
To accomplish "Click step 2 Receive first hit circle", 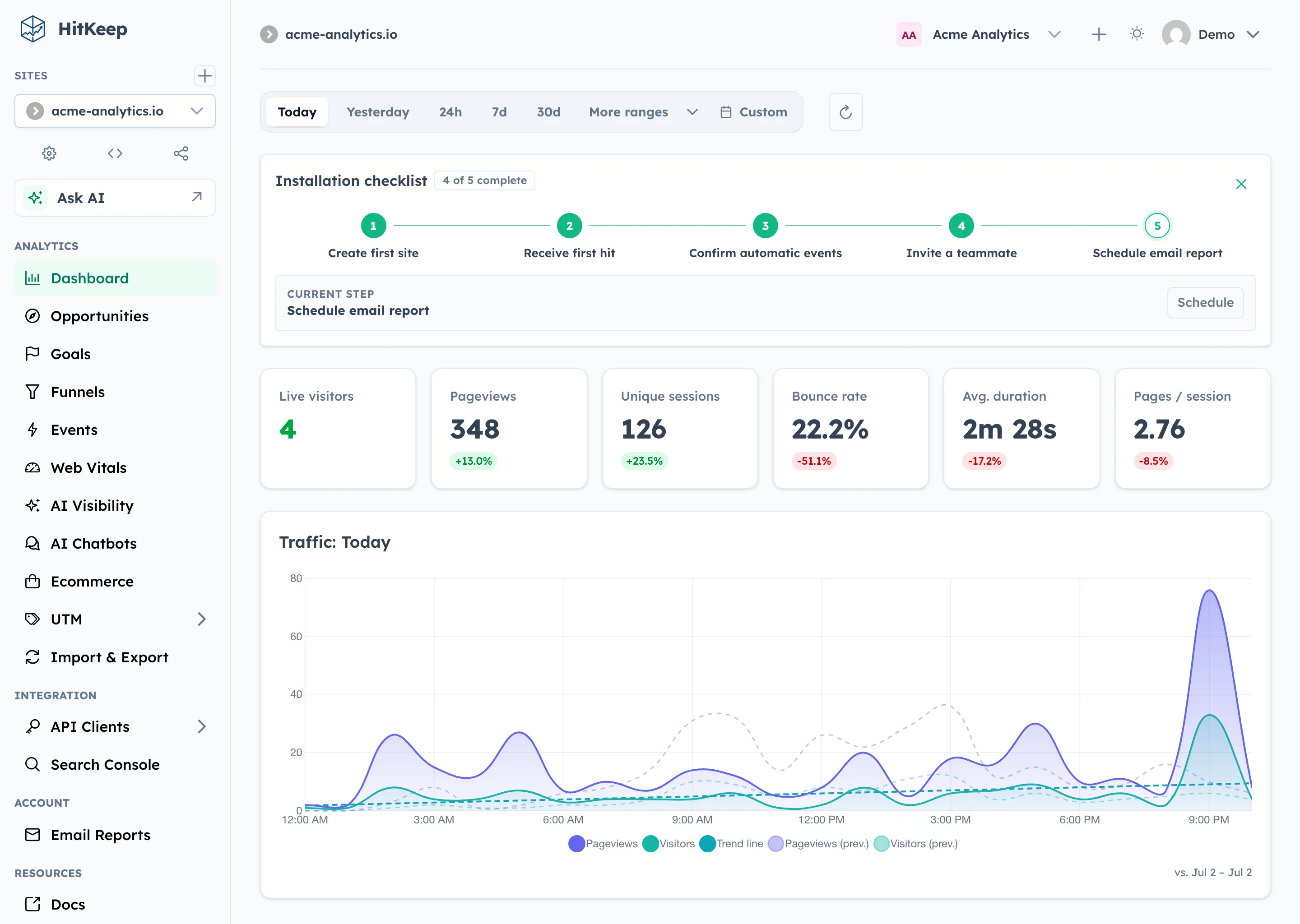I will 569,226.
